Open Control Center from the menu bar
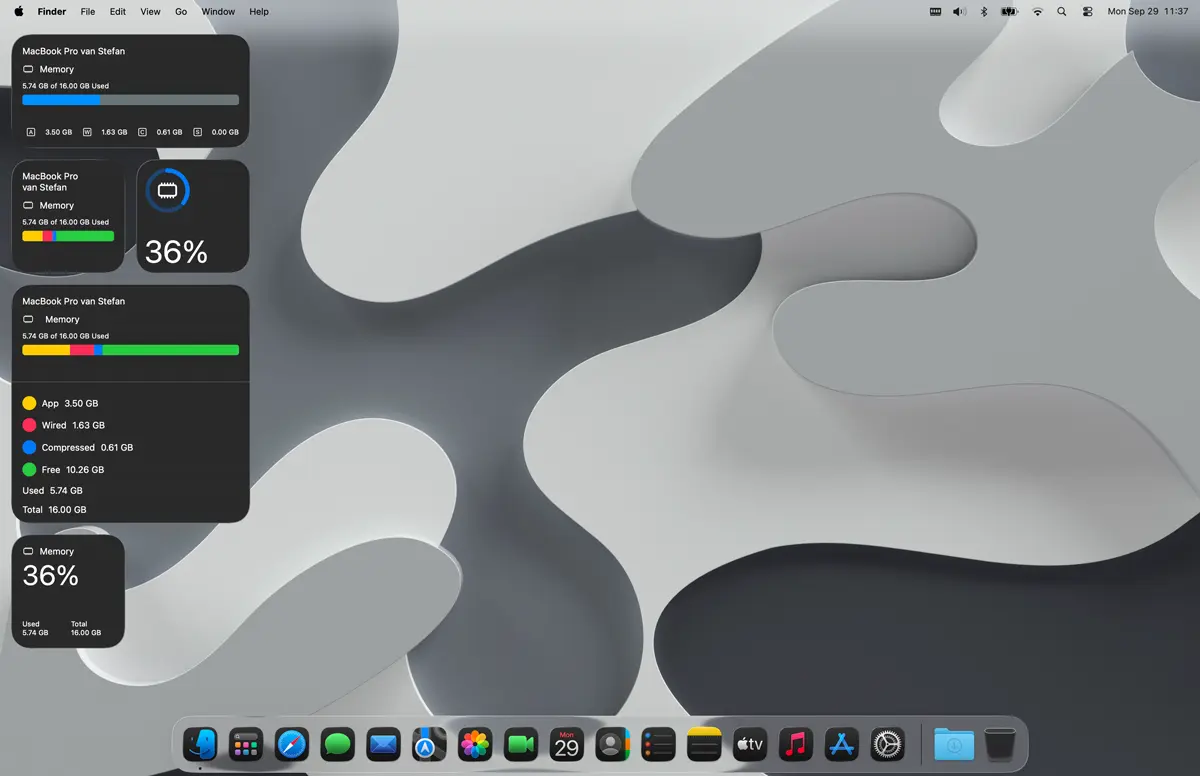This screenshot has height=776, width=1200. pyautogui.click(x=1087, y=12)
